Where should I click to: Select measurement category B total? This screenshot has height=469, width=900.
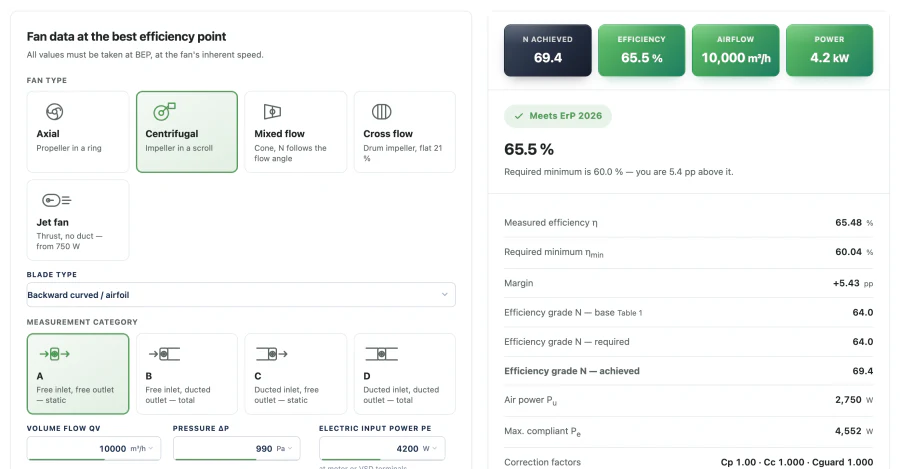coord(187,374)
